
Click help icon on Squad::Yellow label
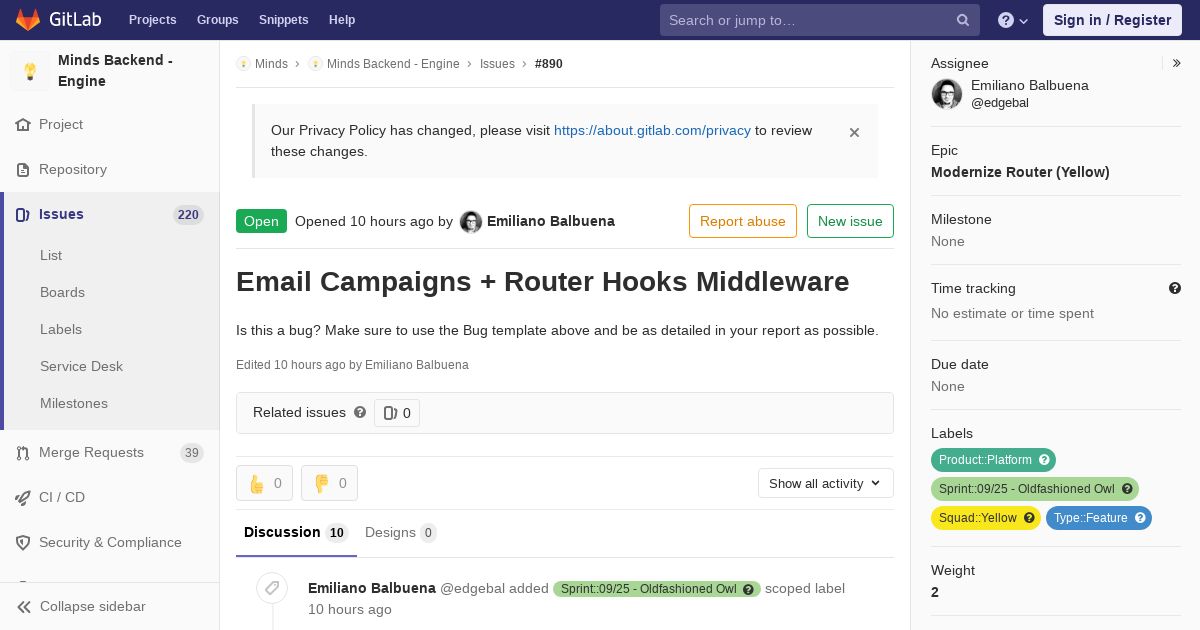1029,518
